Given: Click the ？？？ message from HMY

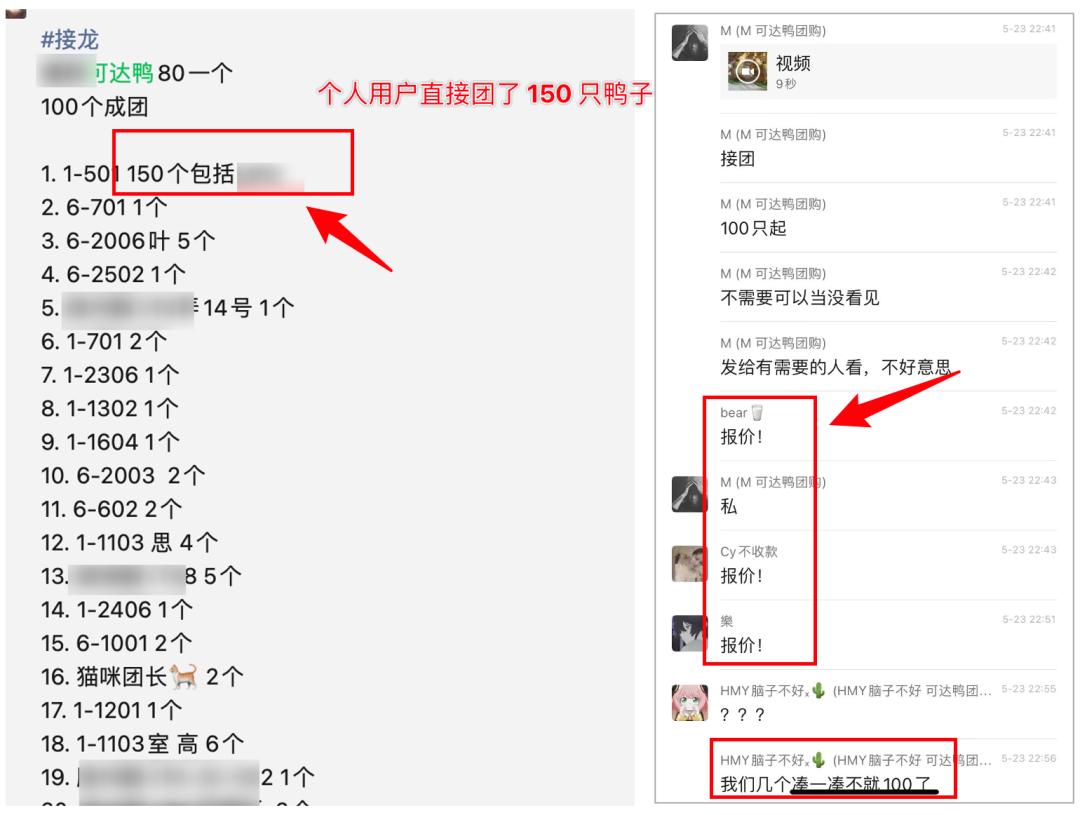Looking at the screenshot, I should [742, 714].
